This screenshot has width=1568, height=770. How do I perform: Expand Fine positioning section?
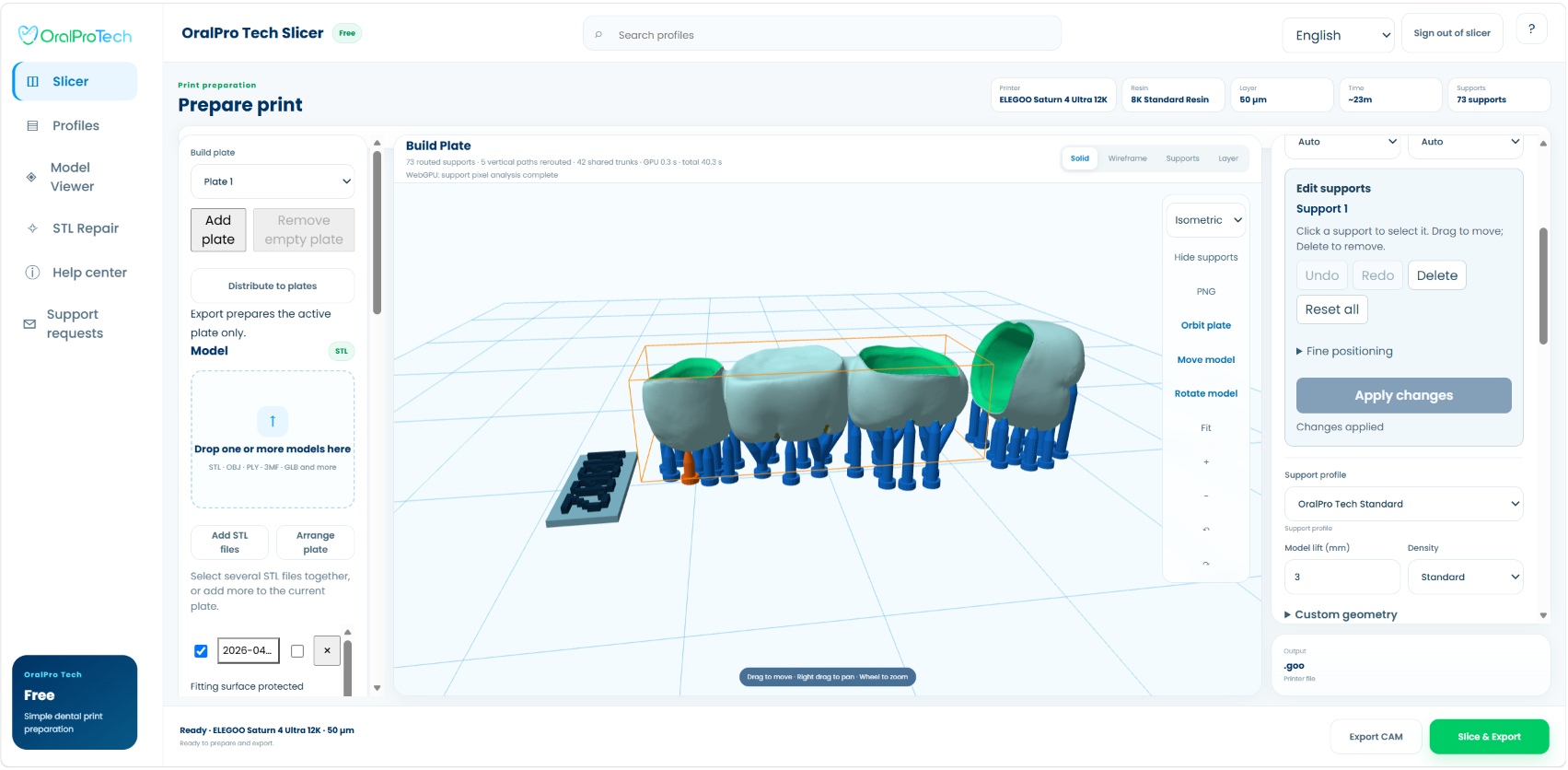click(1344, 351)
